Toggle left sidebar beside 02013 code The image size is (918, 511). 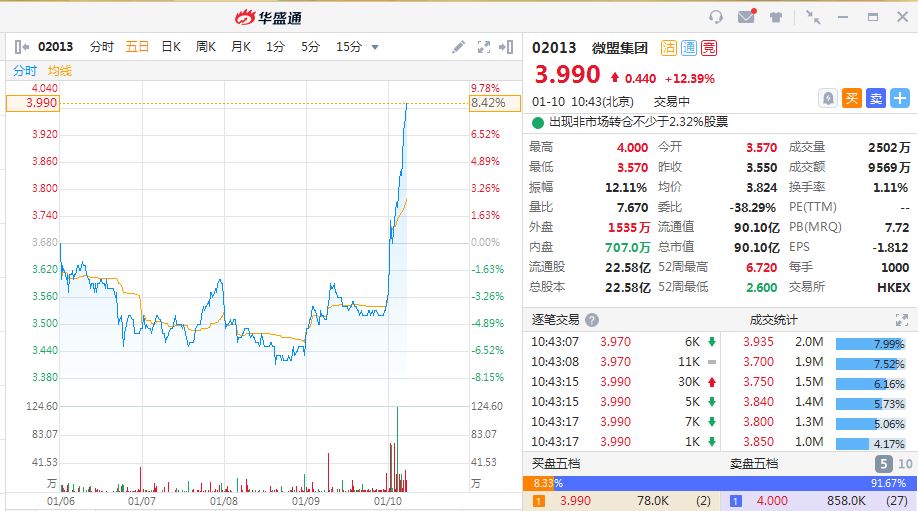coord(22,47)
